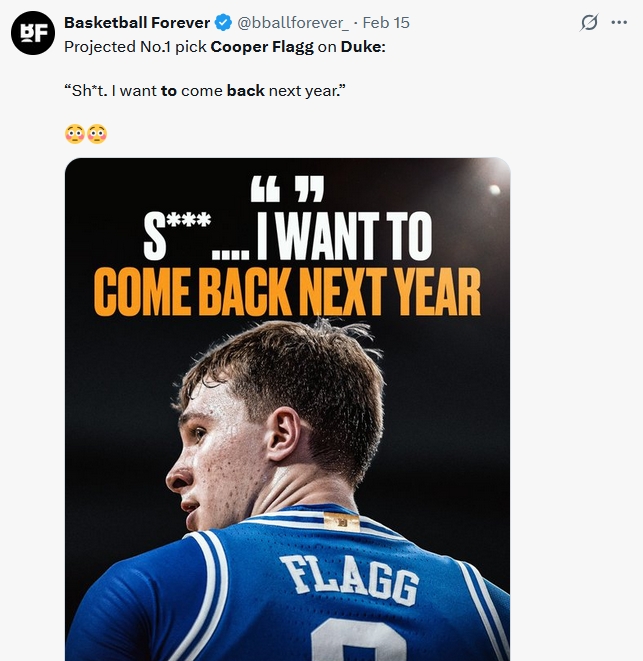Click the quoted 'Sh*t. I want' sentence
Image resolution: width=643 pixels, height=661 pixels.
(x=110, y=90)
